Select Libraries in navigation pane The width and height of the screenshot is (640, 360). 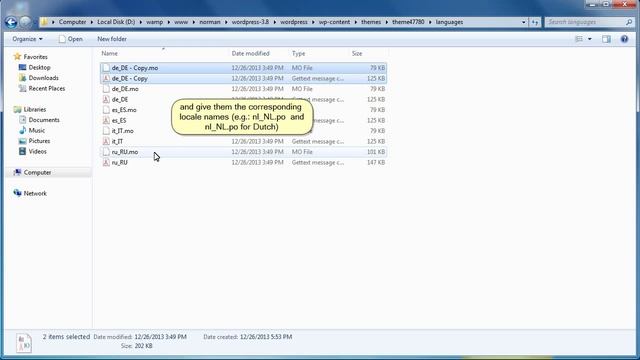[35, 109]
